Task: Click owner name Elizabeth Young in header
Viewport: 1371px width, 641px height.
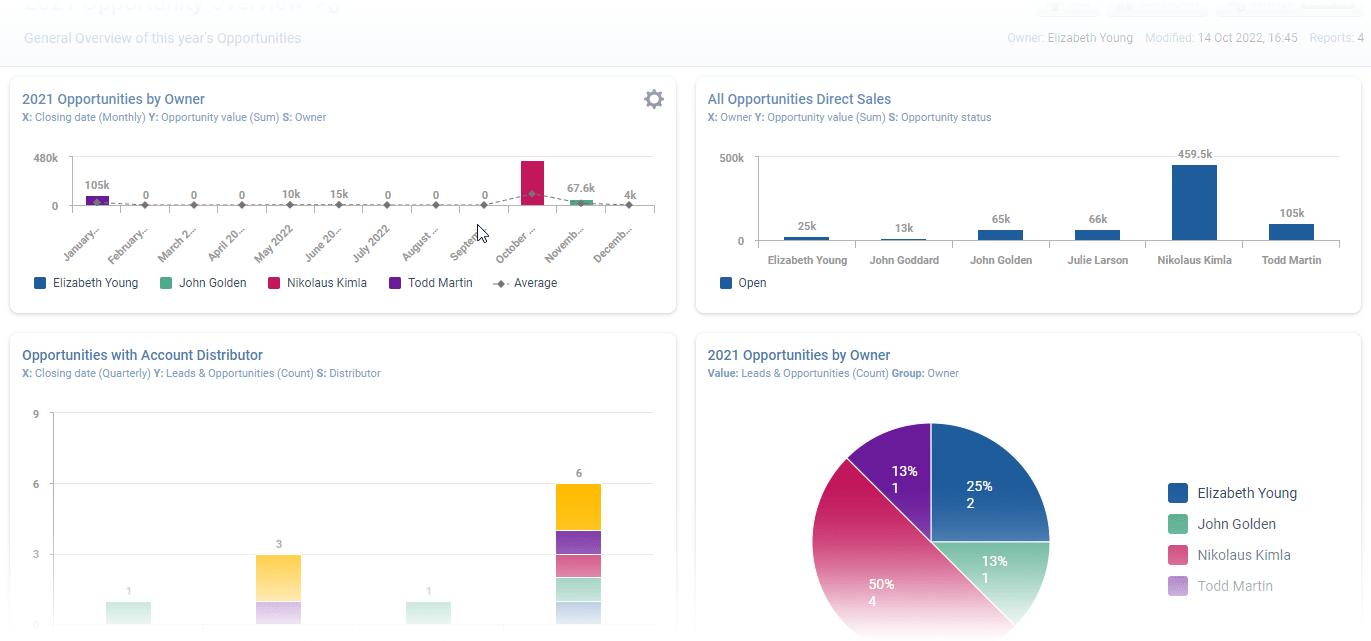Action: 1090,38
